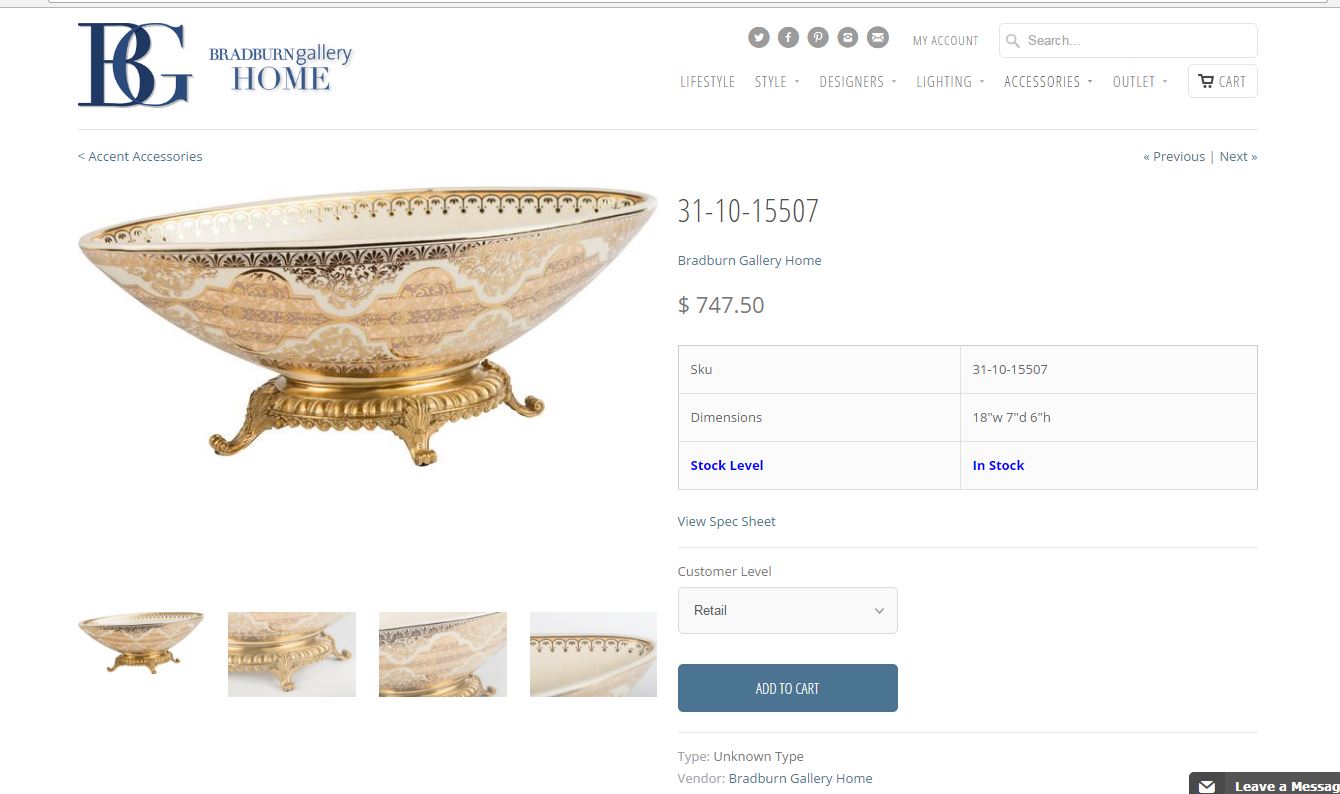Image resolution: width=1340 pixels, height=794 pixels.
Task: Open the Twitter social icon
Action: coord(759,38)
